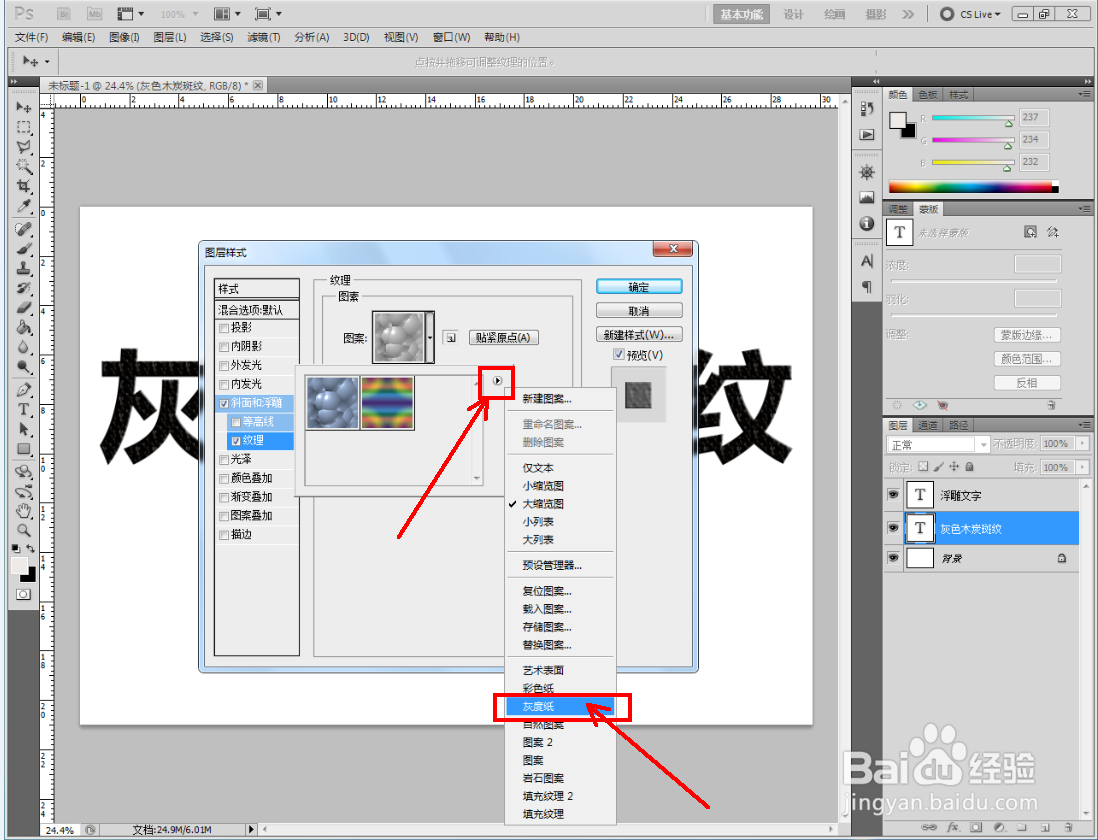Select the Crop tool
Viewport: 1098px width, 840px height.
click(x=23, y=186)
